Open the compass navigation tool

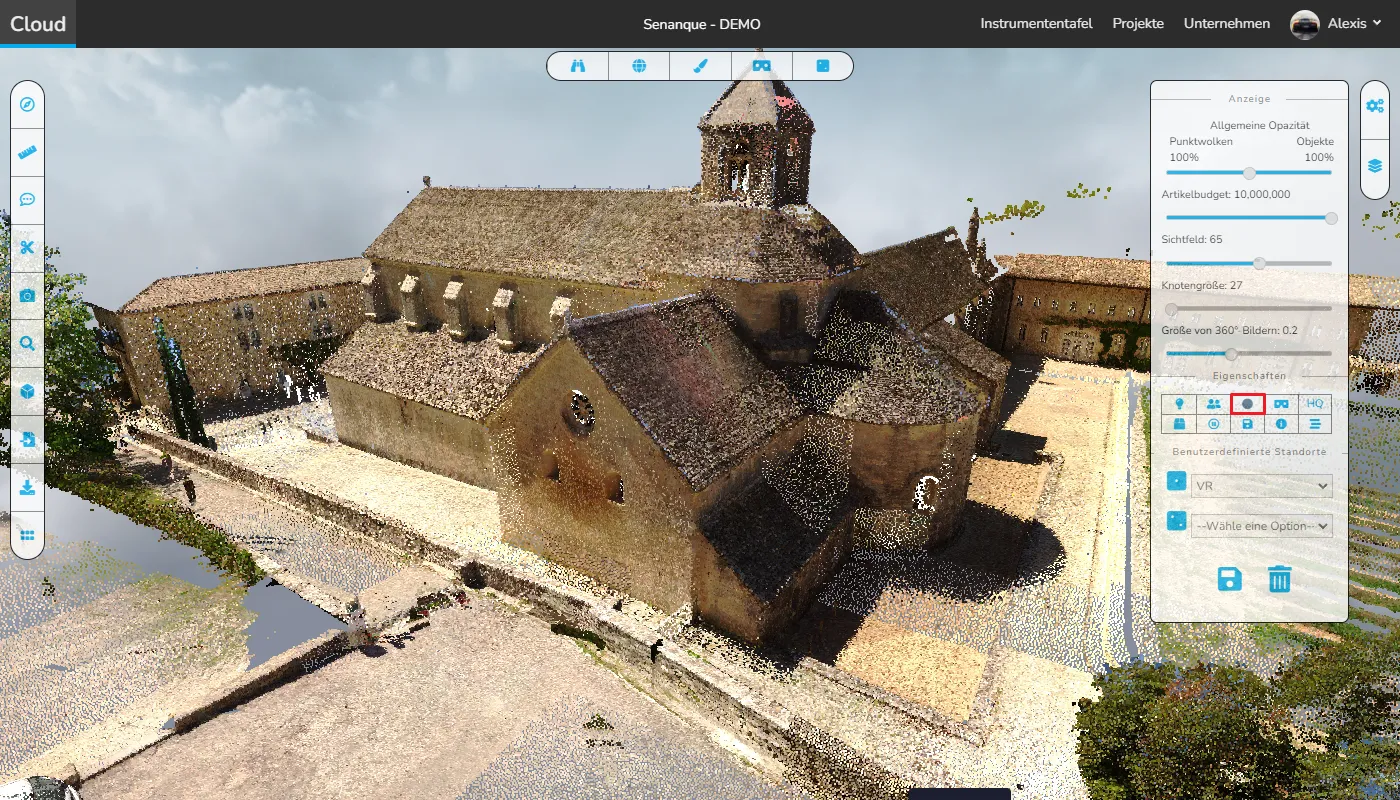coord(27,104)
